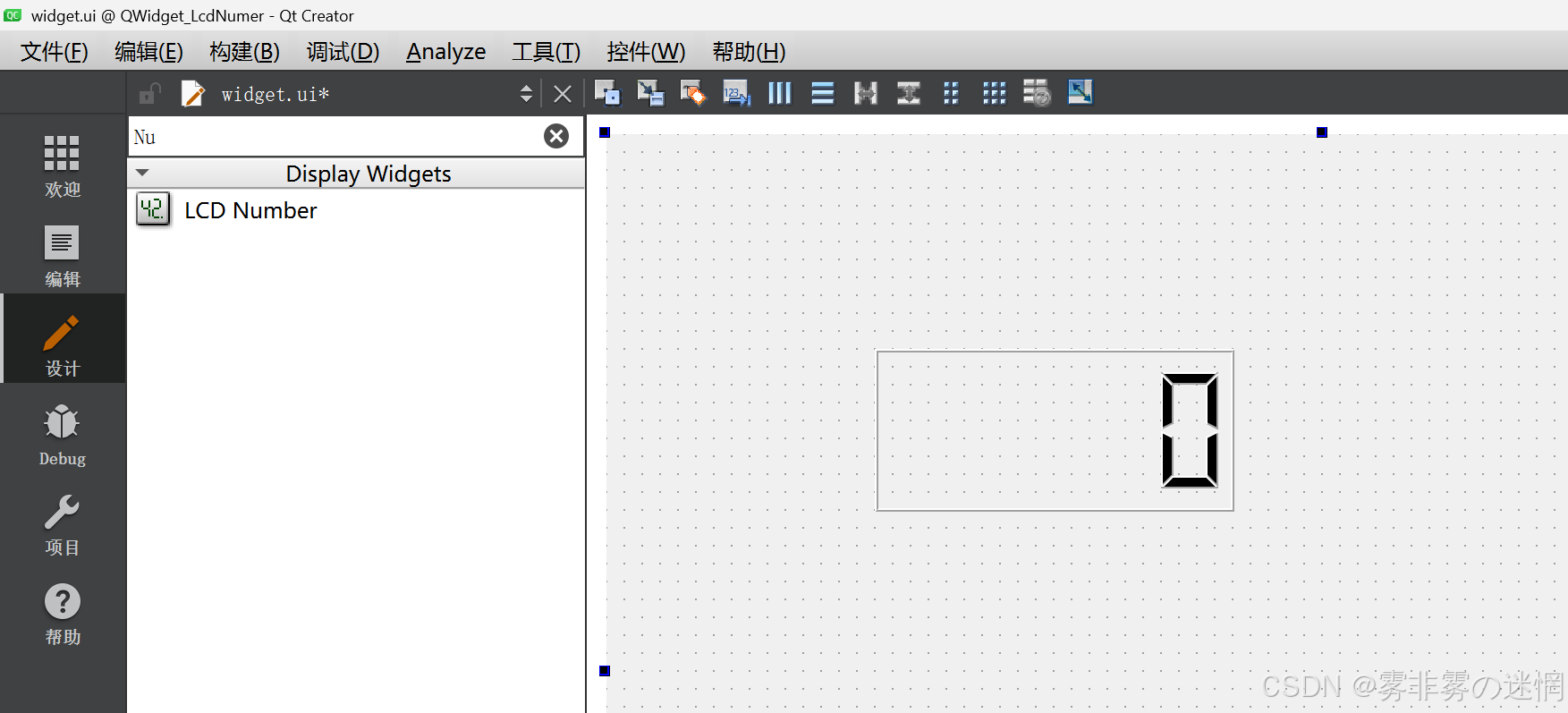Select Edit Tab Order mode icon
This screenshot has height=713, width=1568.
pos(736,92)
